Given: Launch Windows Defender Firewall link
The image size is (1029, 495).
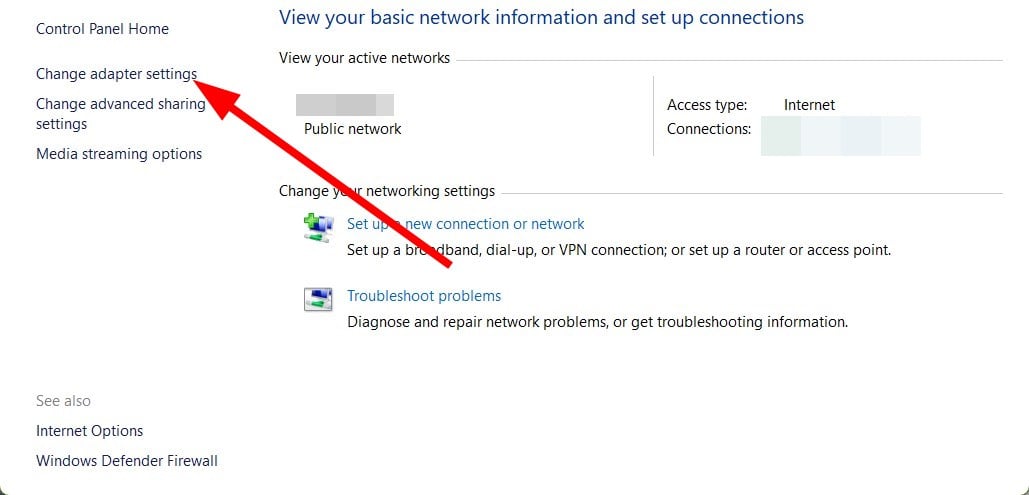Looking at the screenshot, I should (127, 461).
